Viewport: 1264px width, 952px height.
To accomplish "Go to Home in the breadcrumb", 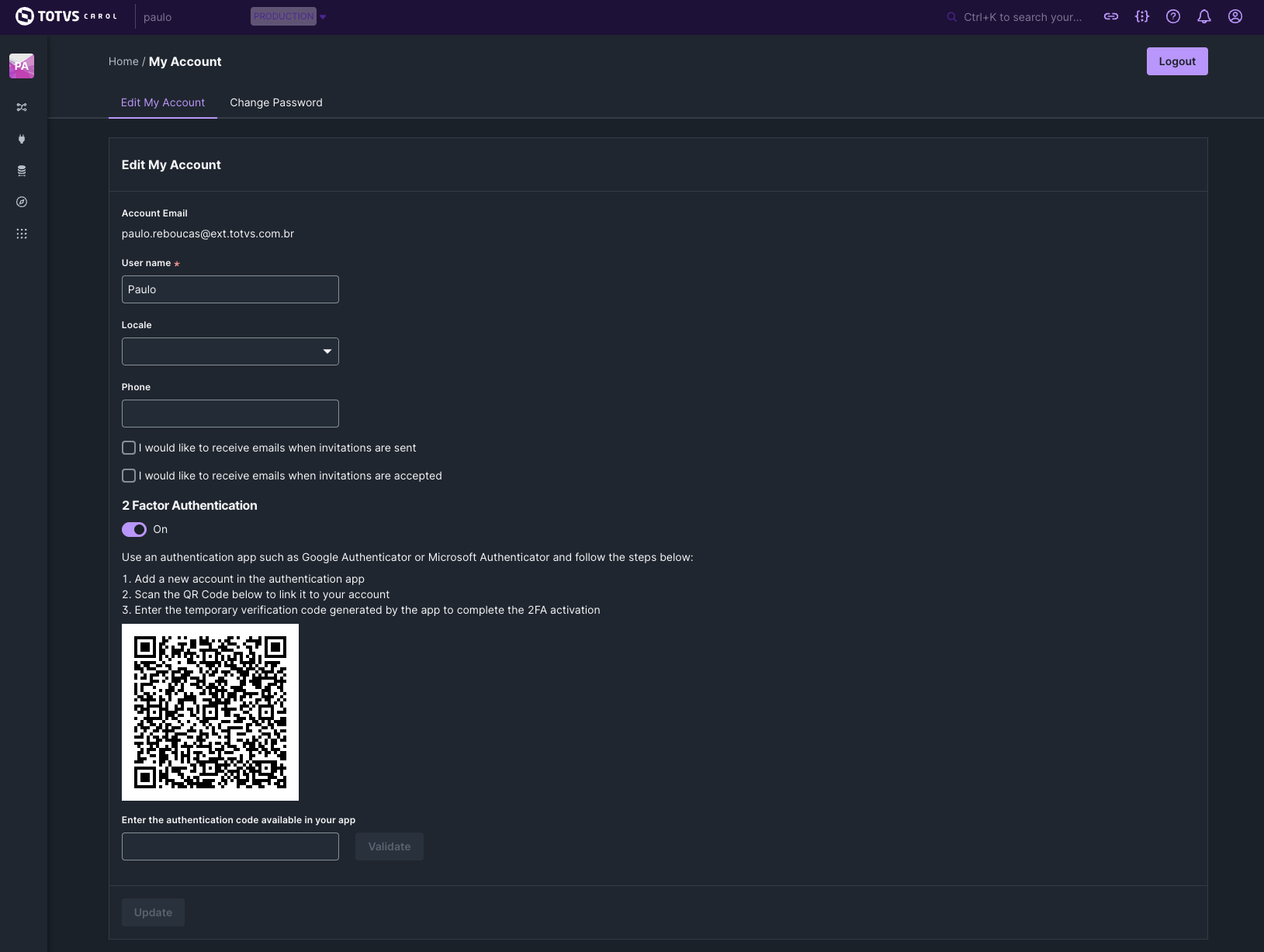I will click(x=123, y=61).
